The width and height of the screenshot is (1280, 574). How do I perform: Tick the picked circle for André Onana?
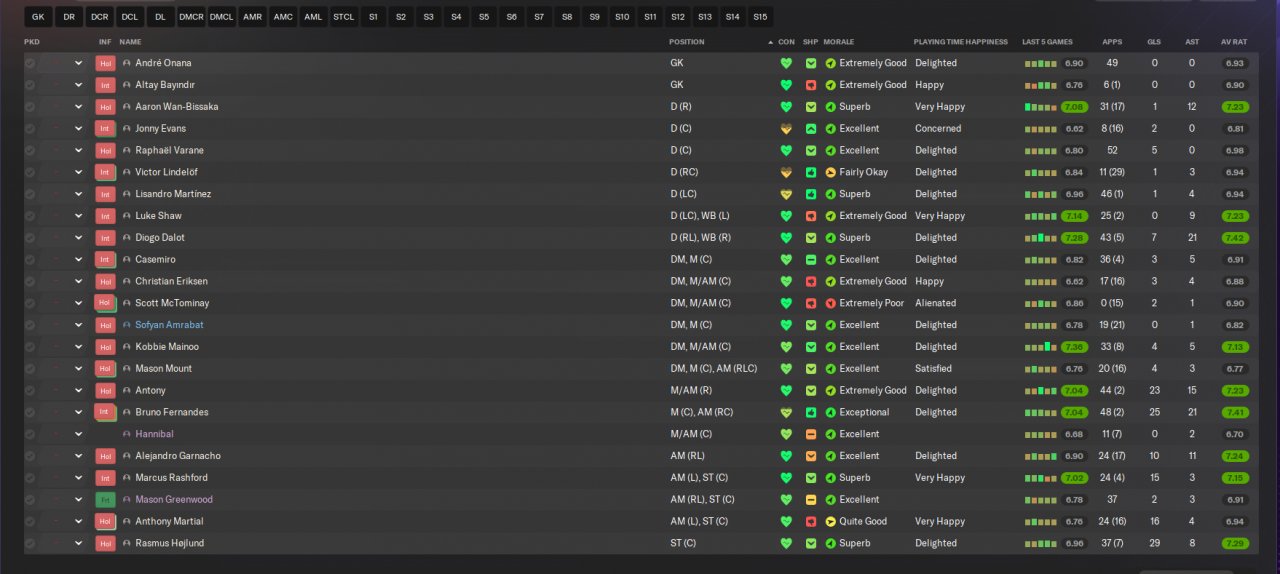(30, 63)
